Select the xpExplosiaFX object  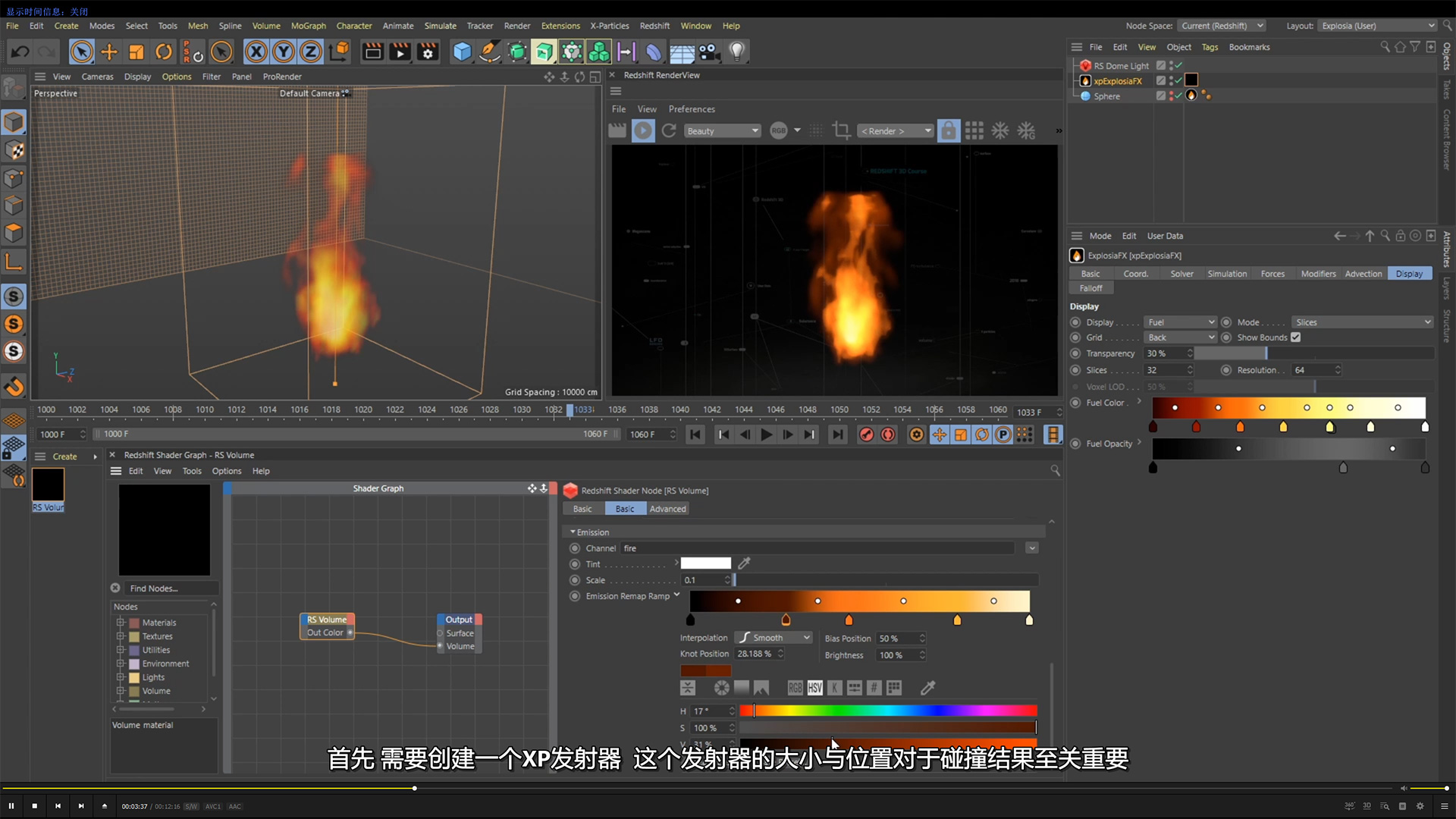(x=1117, y=80)
